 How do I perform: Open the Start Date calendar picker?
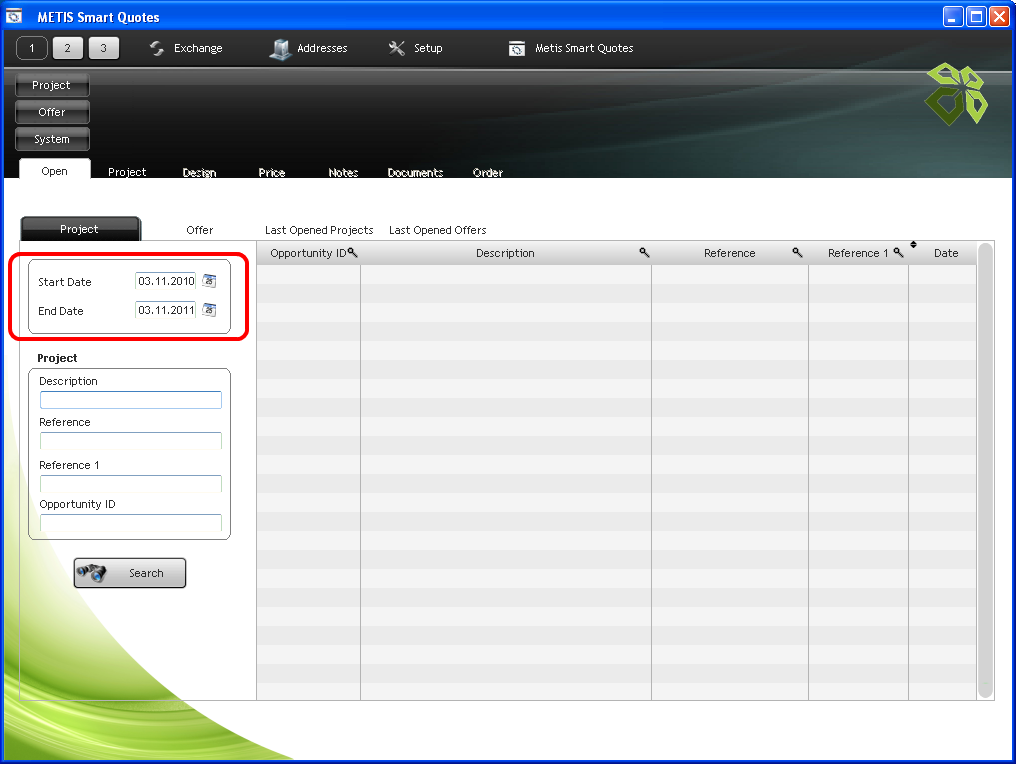click(209, 281)
